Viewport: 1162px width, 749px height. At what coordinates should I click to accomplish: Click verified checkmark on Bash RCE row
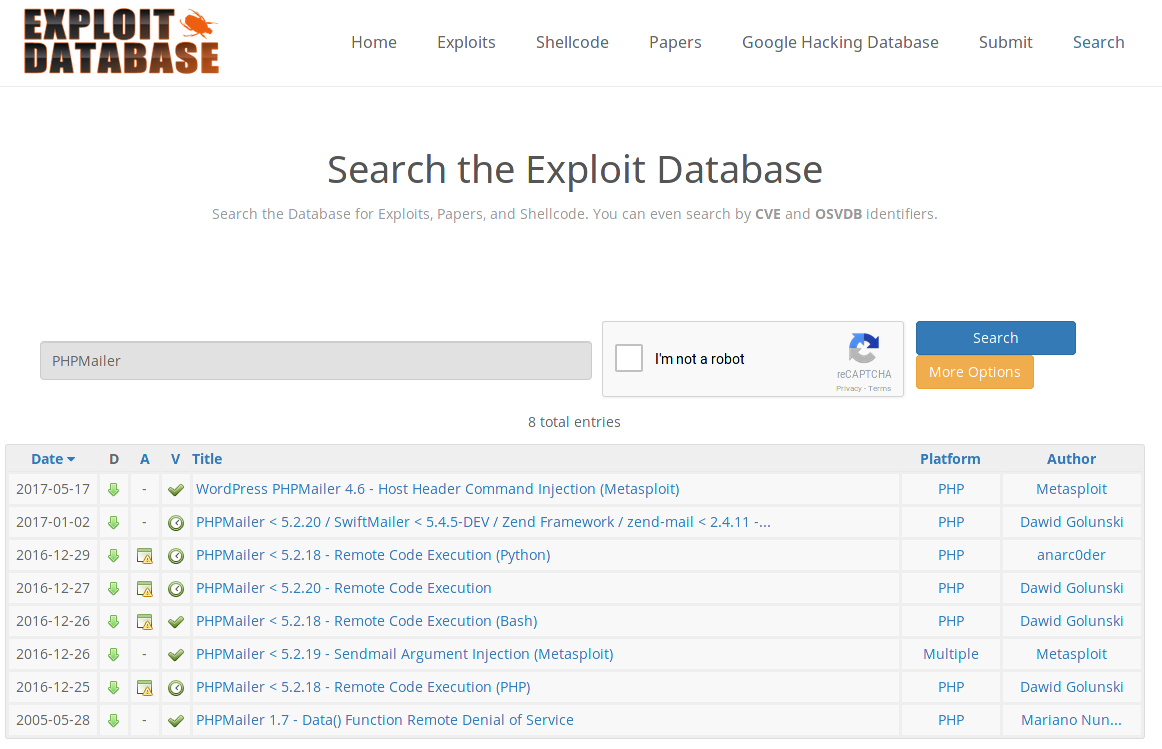176,622
